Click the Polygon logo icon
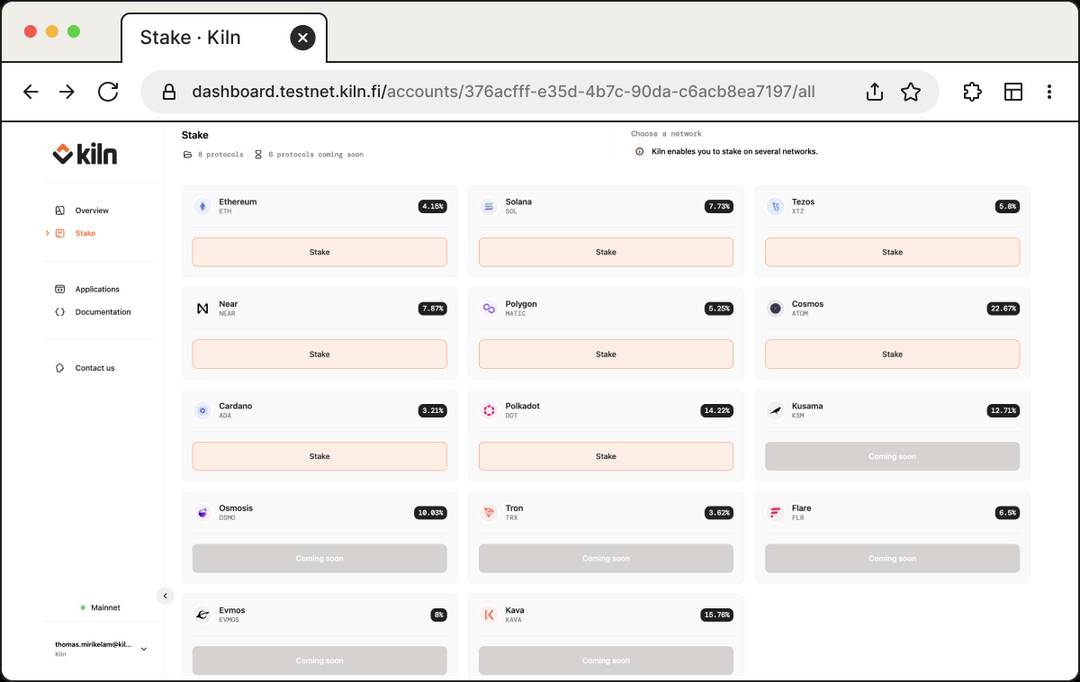Image resolution: width=1080 pixels, height=682 pixels. [x=489, y=308]
